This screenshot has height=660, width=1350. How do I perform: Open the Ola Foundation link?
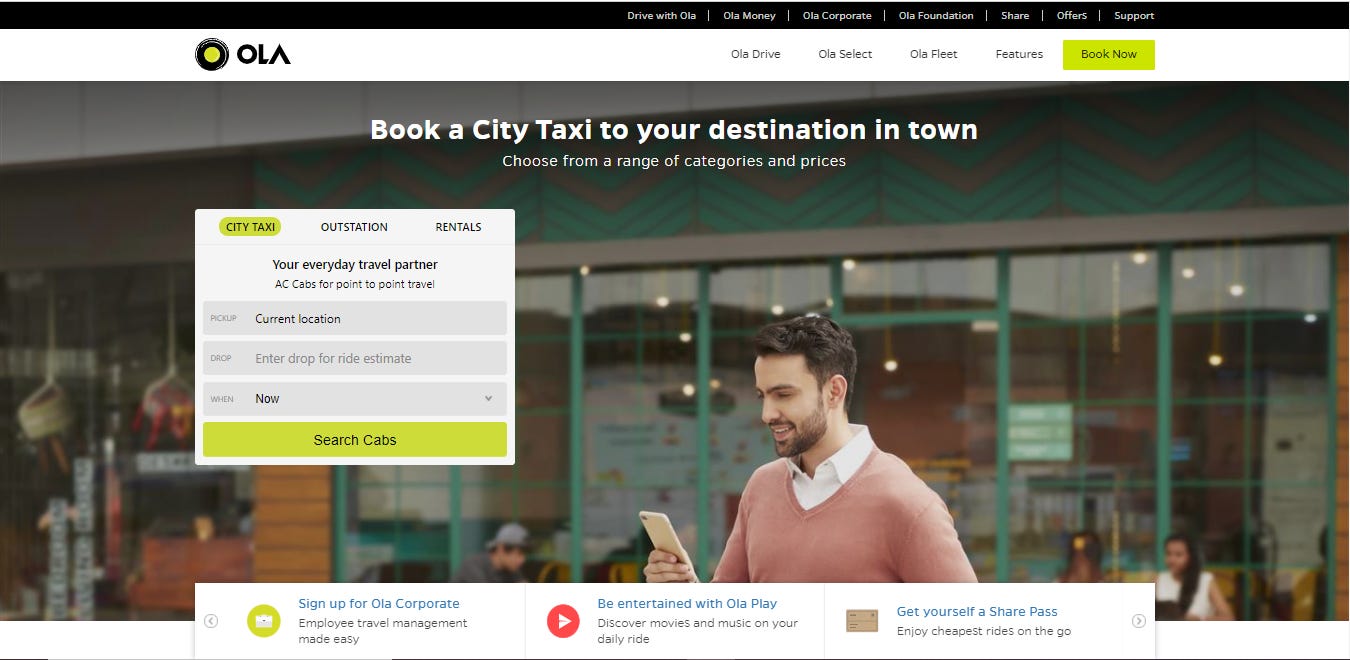pyautogui.click(x=936, y=16)
